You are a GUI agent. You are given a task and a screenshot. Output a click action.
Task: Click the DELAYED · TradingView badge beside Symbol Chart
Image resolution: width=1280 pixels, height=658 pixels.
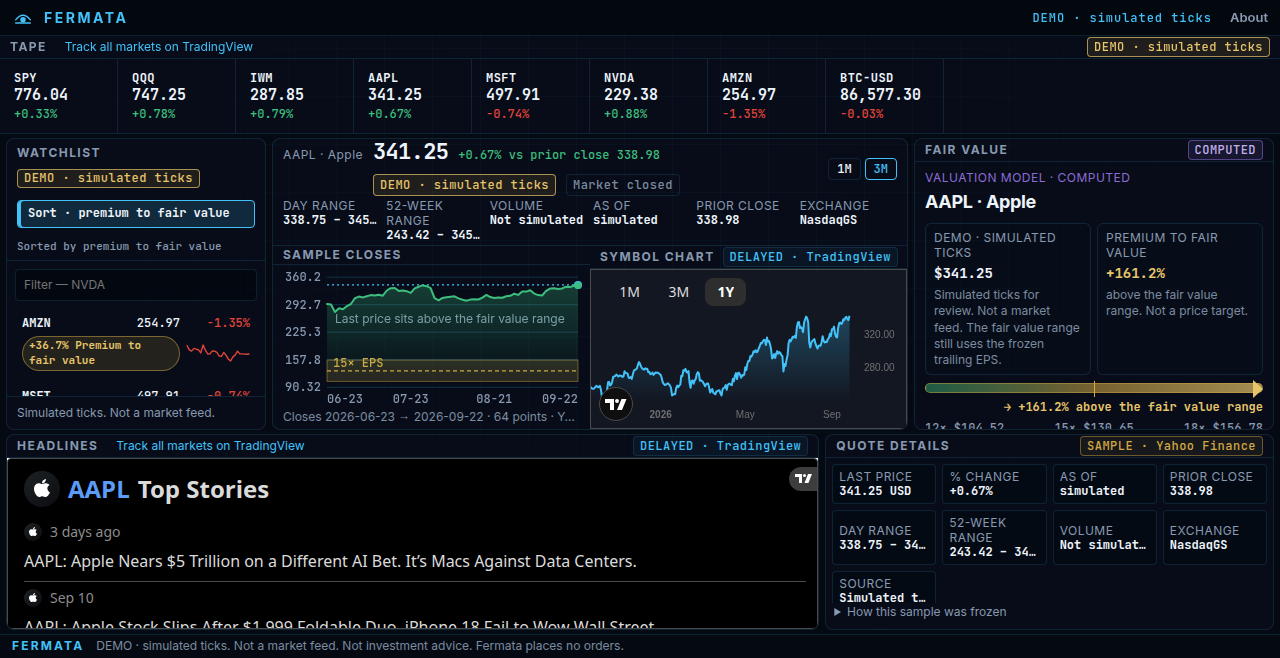point(810,257)
